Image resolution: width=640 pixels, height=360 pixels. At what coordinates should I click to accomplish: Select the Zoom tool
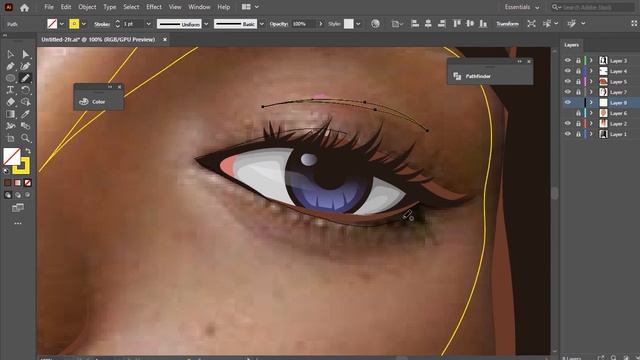[26, 138]
